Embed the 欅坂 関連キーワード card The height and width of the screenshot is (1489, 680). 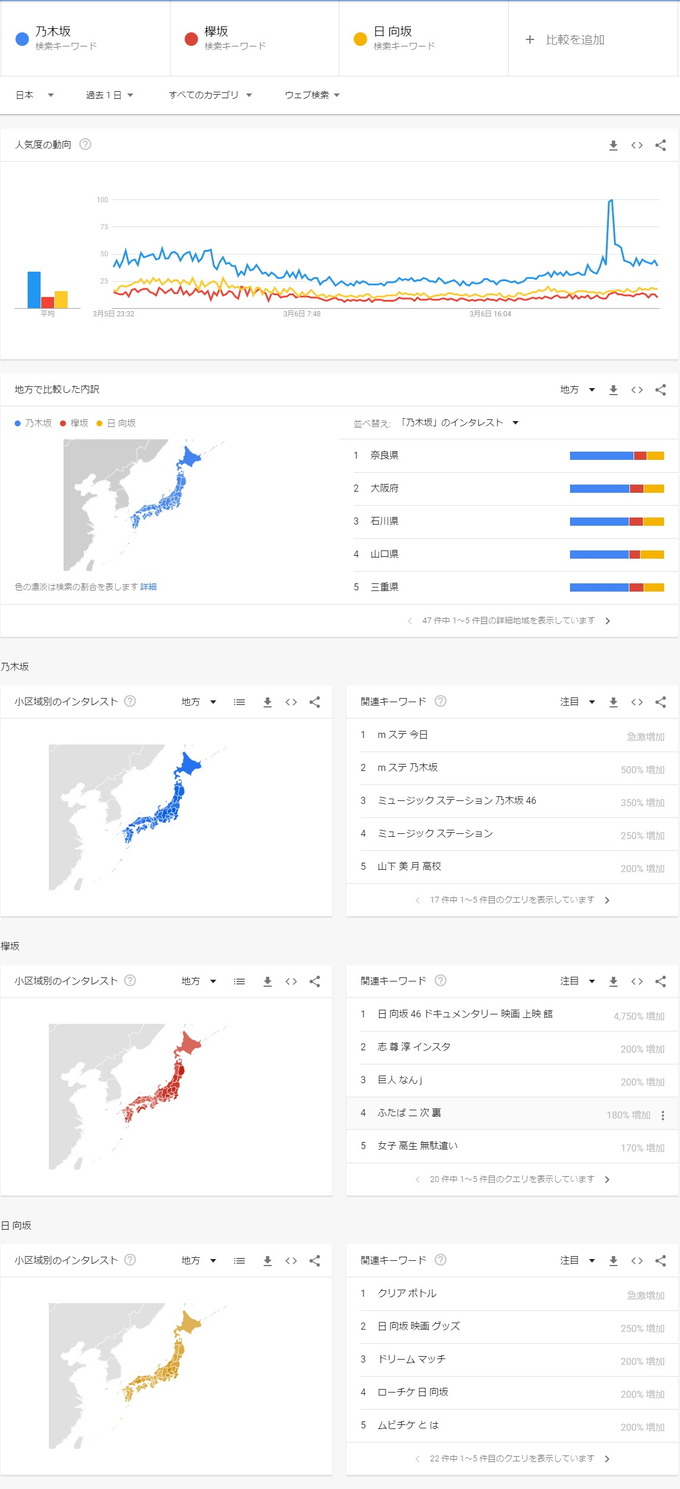pyautogui.click(x=637, y=981)
